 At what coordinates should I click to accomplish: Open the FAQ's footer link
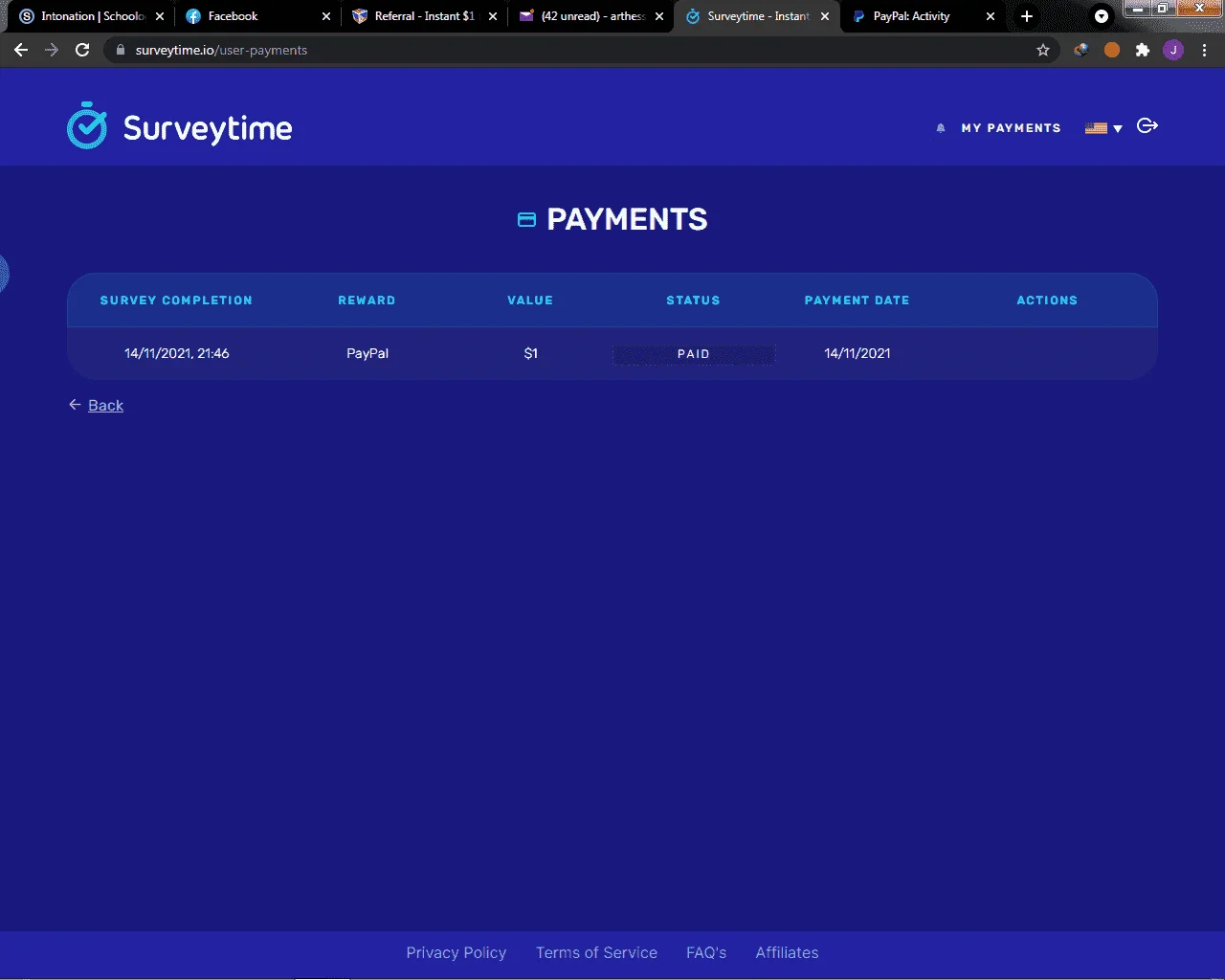[x=706, y=953]
